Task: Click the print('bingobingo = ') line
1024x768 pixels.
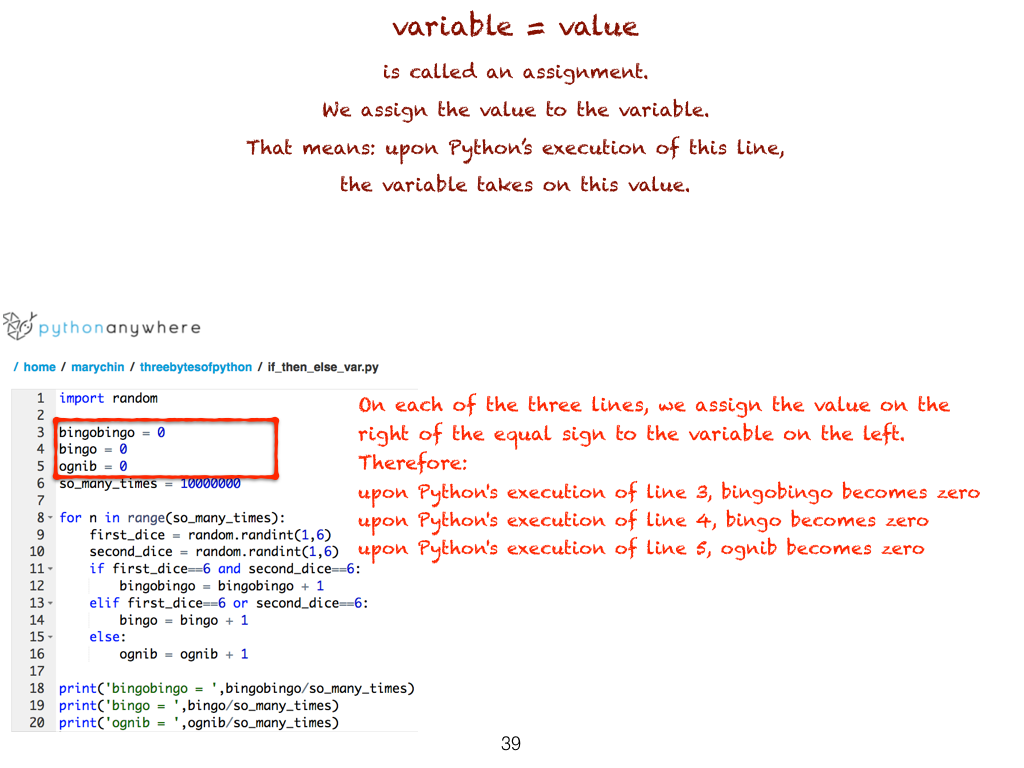Action: (x=236, y=688)
